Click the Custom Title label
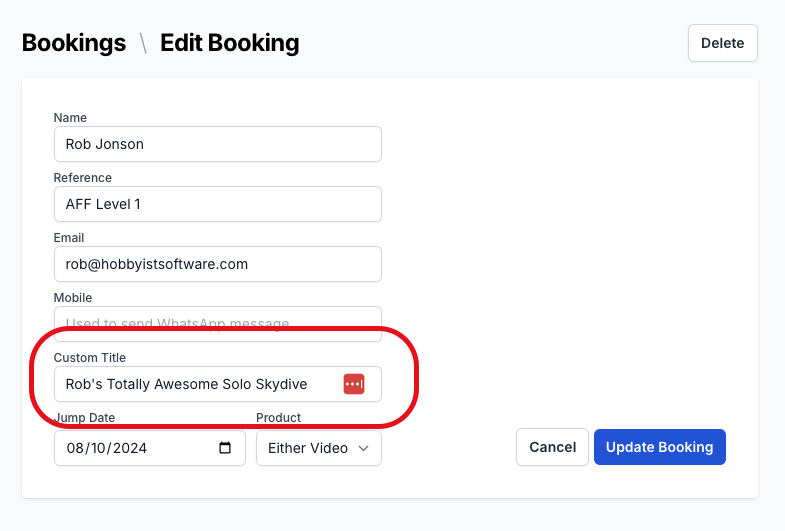Screen dimensions: 785x531 click(90, 358)
